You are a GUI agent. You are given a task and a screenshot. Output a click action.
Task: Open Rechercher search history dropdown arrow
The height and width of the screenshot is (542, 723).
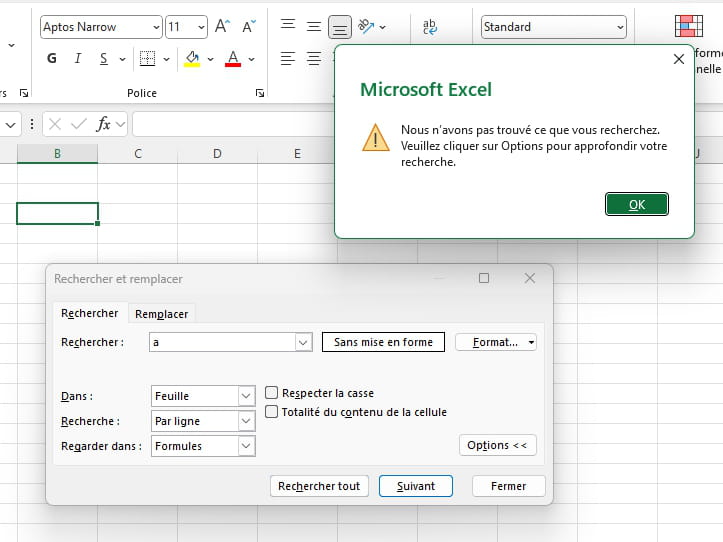coord(303,342)
